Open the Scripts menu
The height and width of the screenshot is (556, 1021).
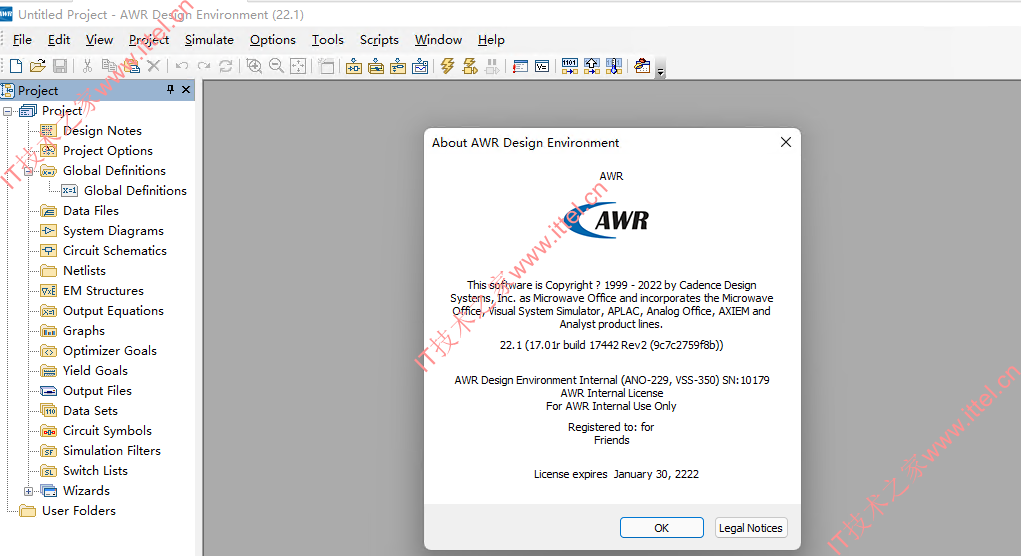379,40
